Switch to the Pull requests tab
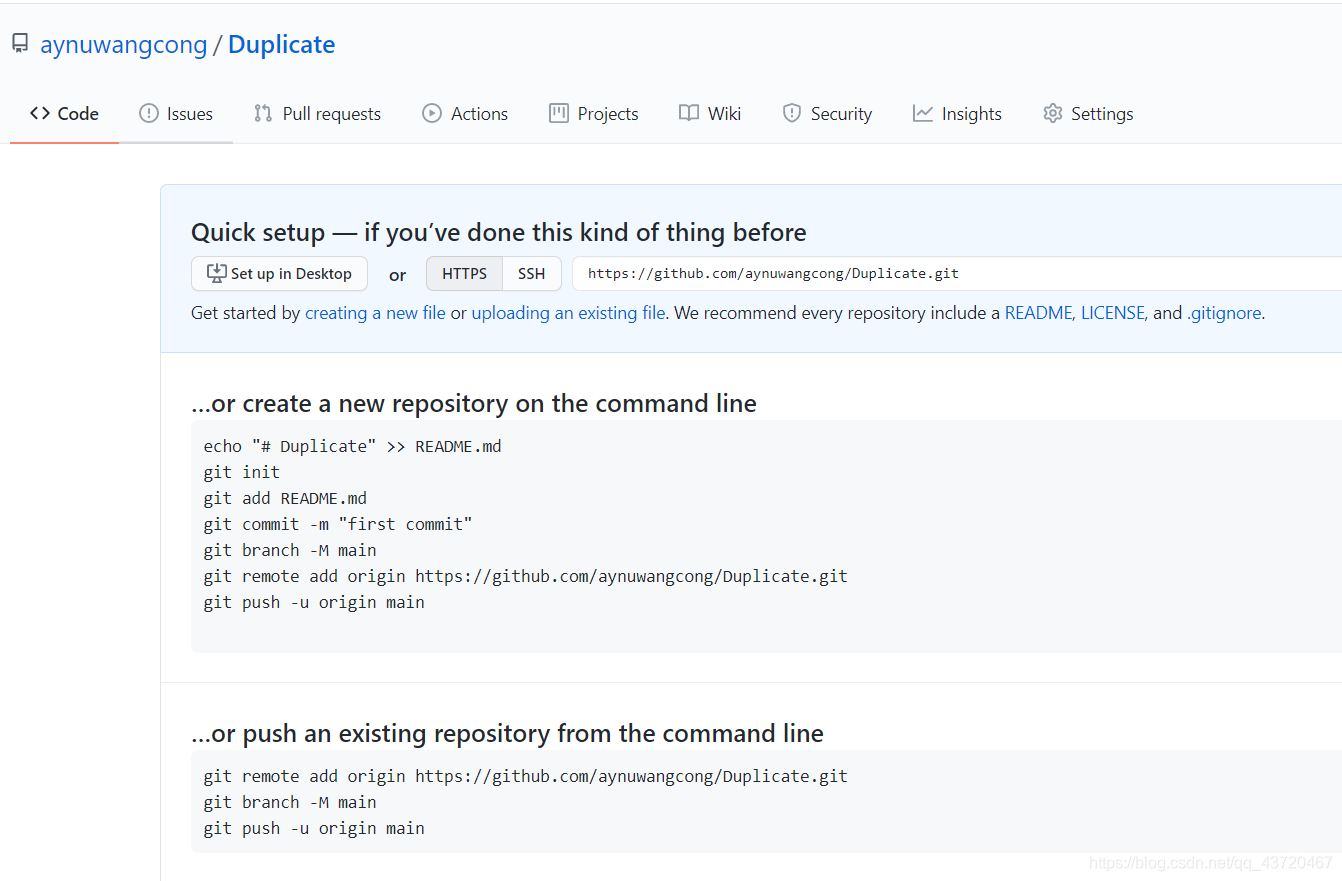Screen dimensions: 1342x881 pyautogui.click(x=318, y=114)
